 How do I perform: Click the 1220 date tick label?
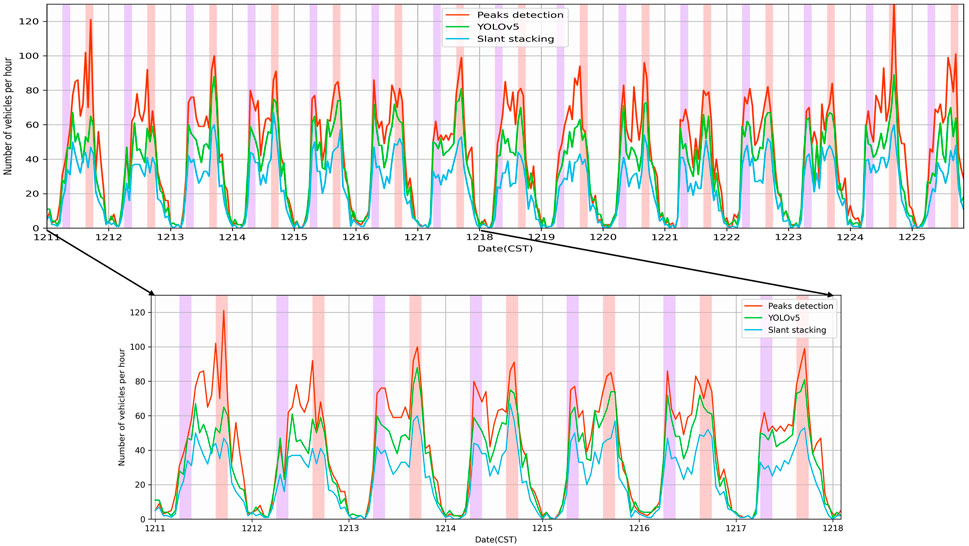coord(603,237)
